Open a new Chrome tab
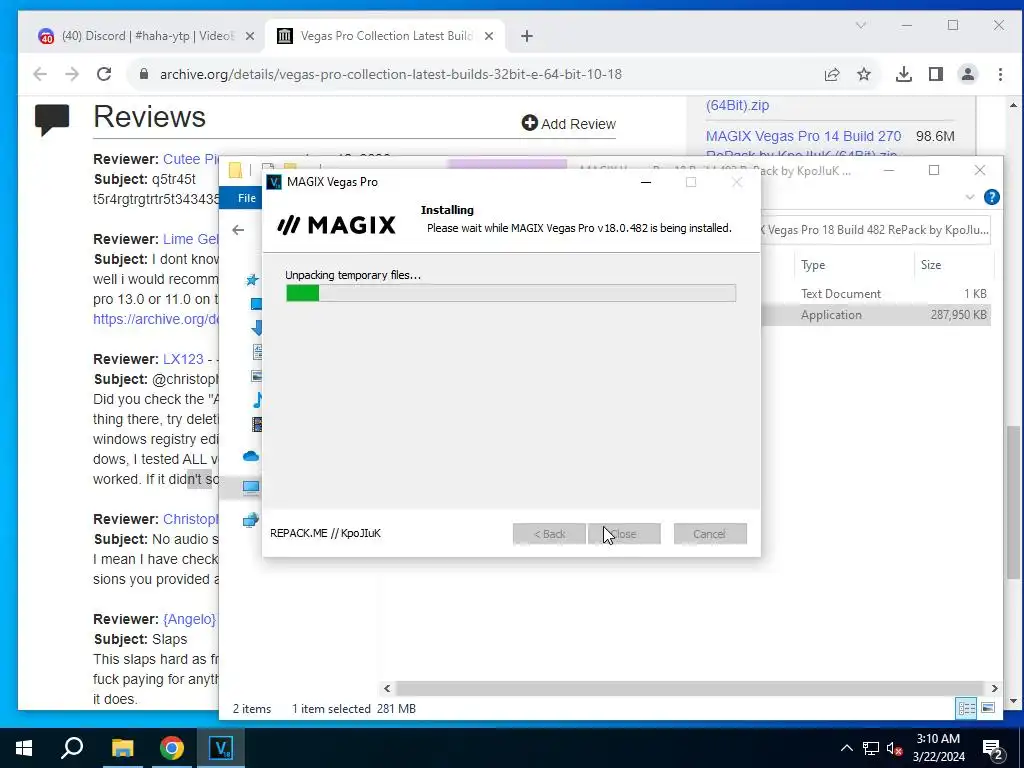 click(x=527, y=37)
